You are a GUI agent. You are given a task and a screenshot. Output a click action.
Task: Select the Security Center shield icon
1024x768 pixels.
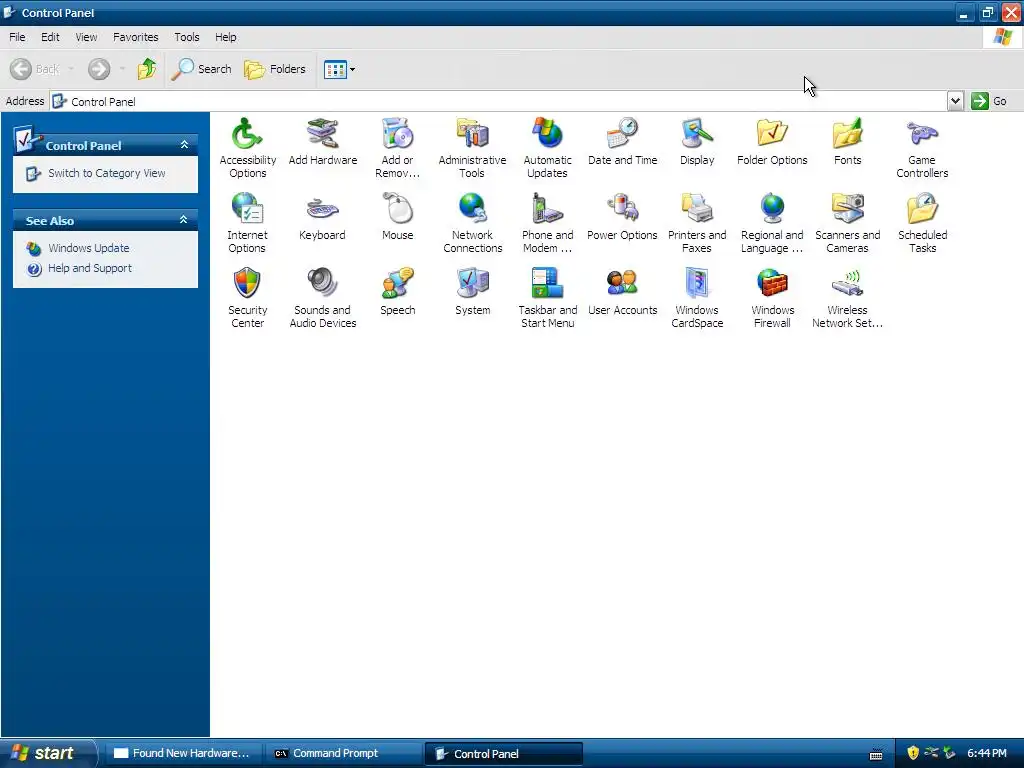(248, 283)
